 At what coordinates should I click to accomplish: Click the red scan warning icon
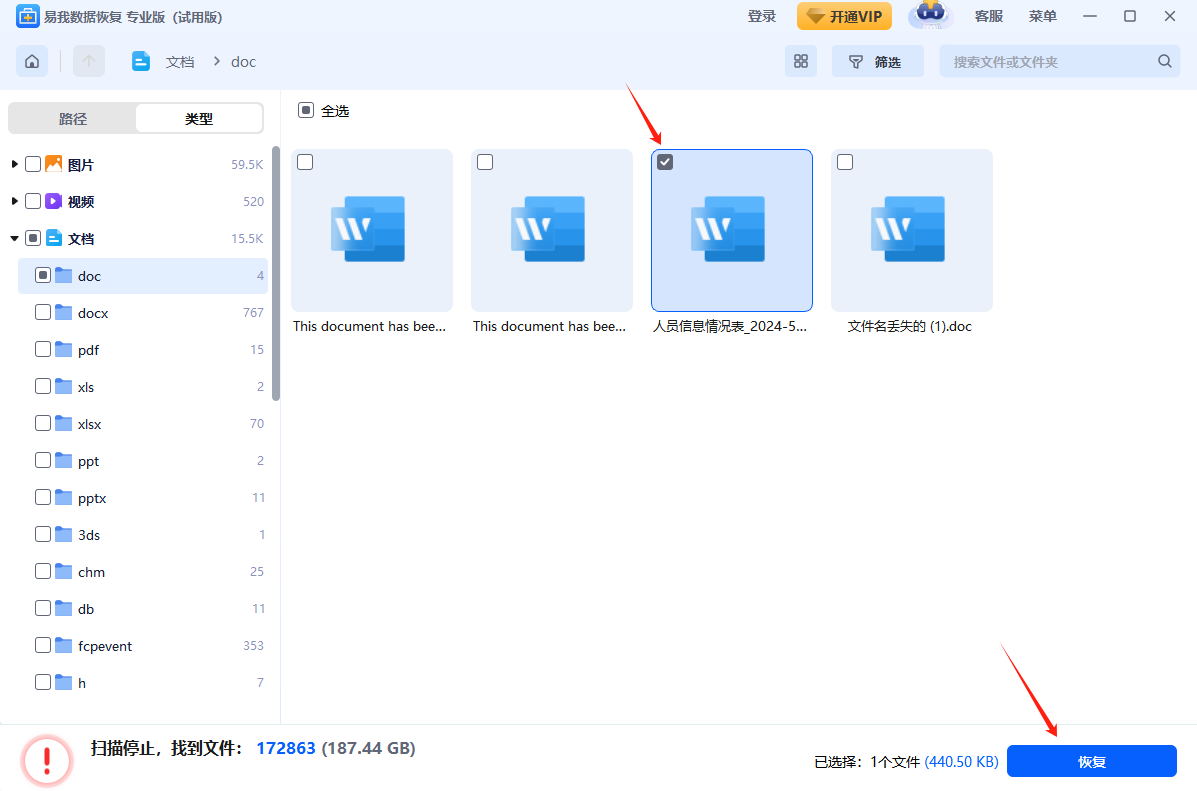pyautogui.click(x=47, y=761)
